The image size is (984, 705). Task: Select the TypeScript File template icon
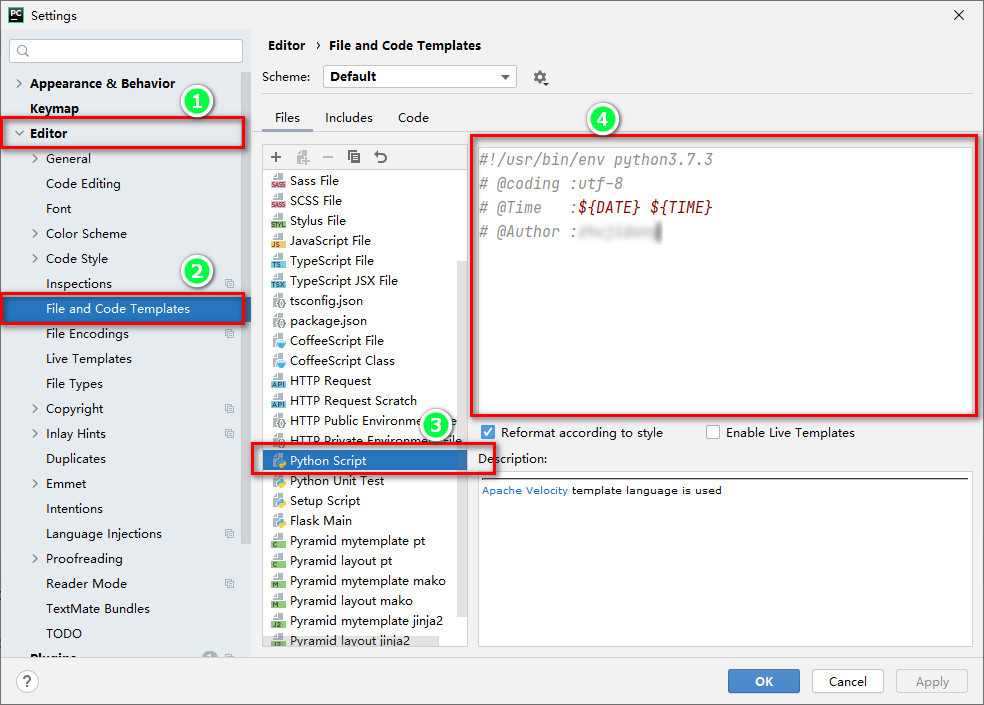(x=278, y=261)
